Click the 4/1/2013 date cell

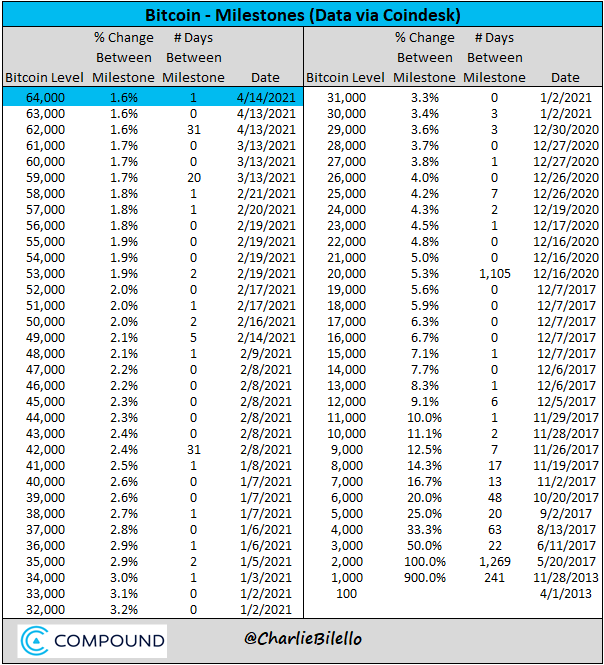pyautogui.click(x=566, y=594)
